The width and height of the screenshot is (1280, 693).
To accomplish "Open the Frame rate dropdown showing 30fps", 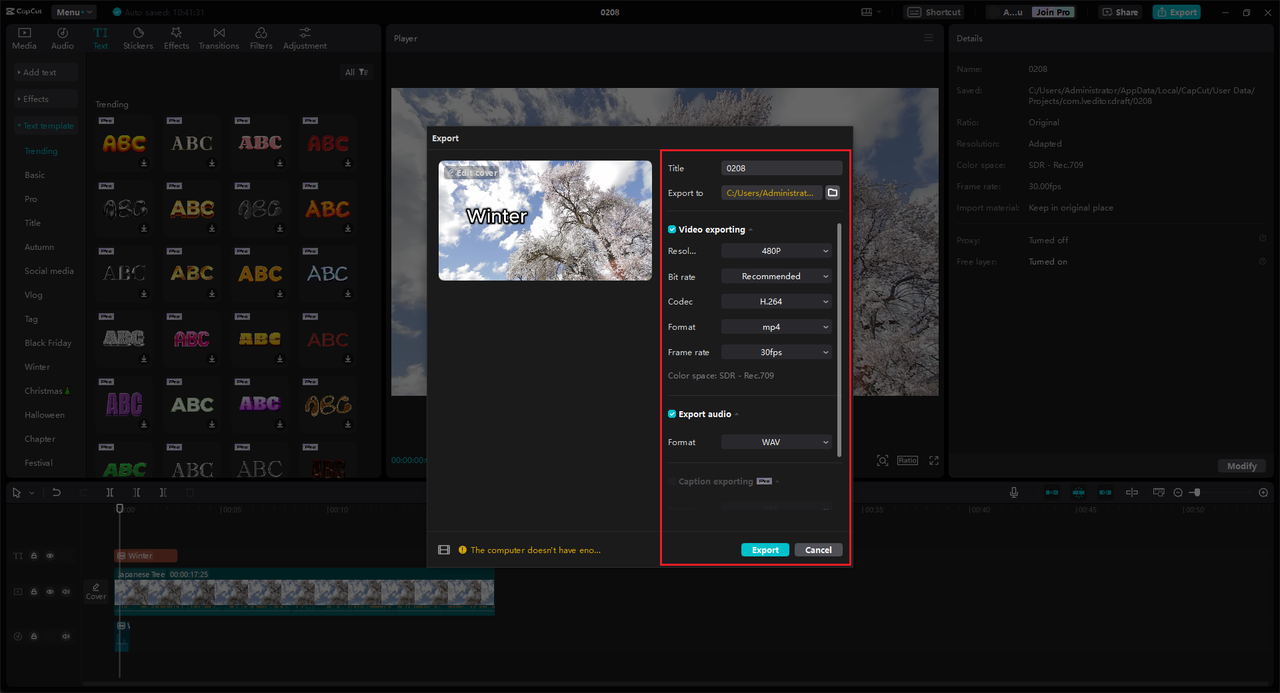I will point(776,352).
